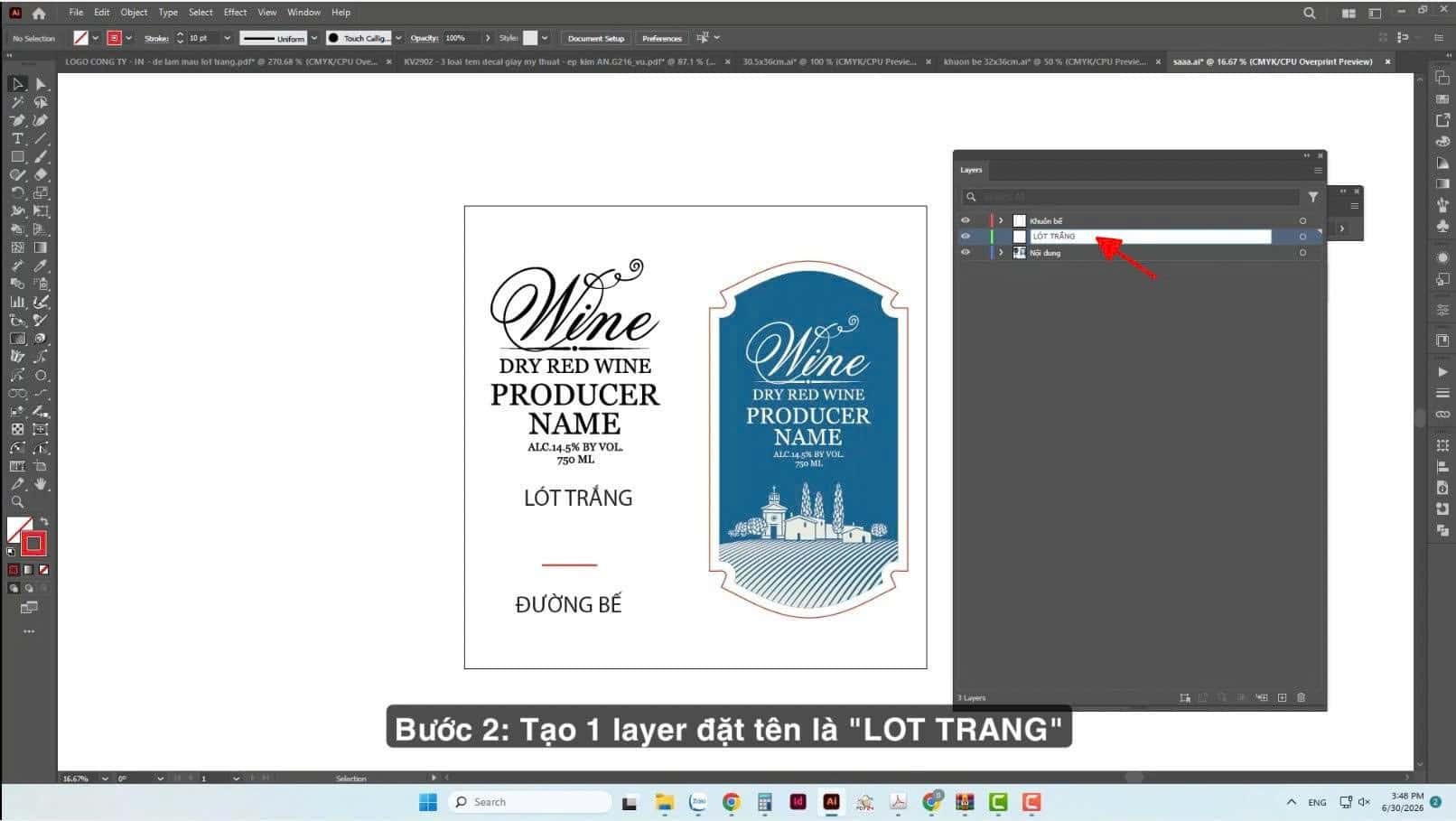Select the Line Segment tool
This screenshot has width=1456, height=821.
tap(41, 138)
